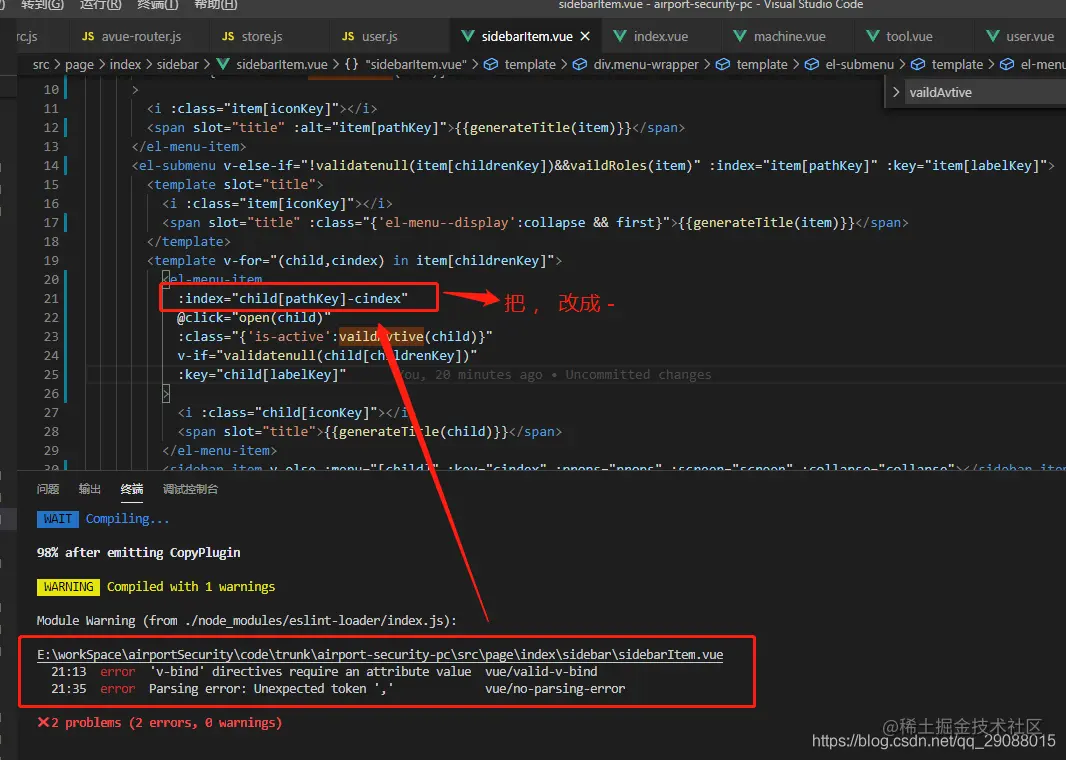
Task: Open the div.menu-wrapper breadcrumb
Action: pos(646,65)
